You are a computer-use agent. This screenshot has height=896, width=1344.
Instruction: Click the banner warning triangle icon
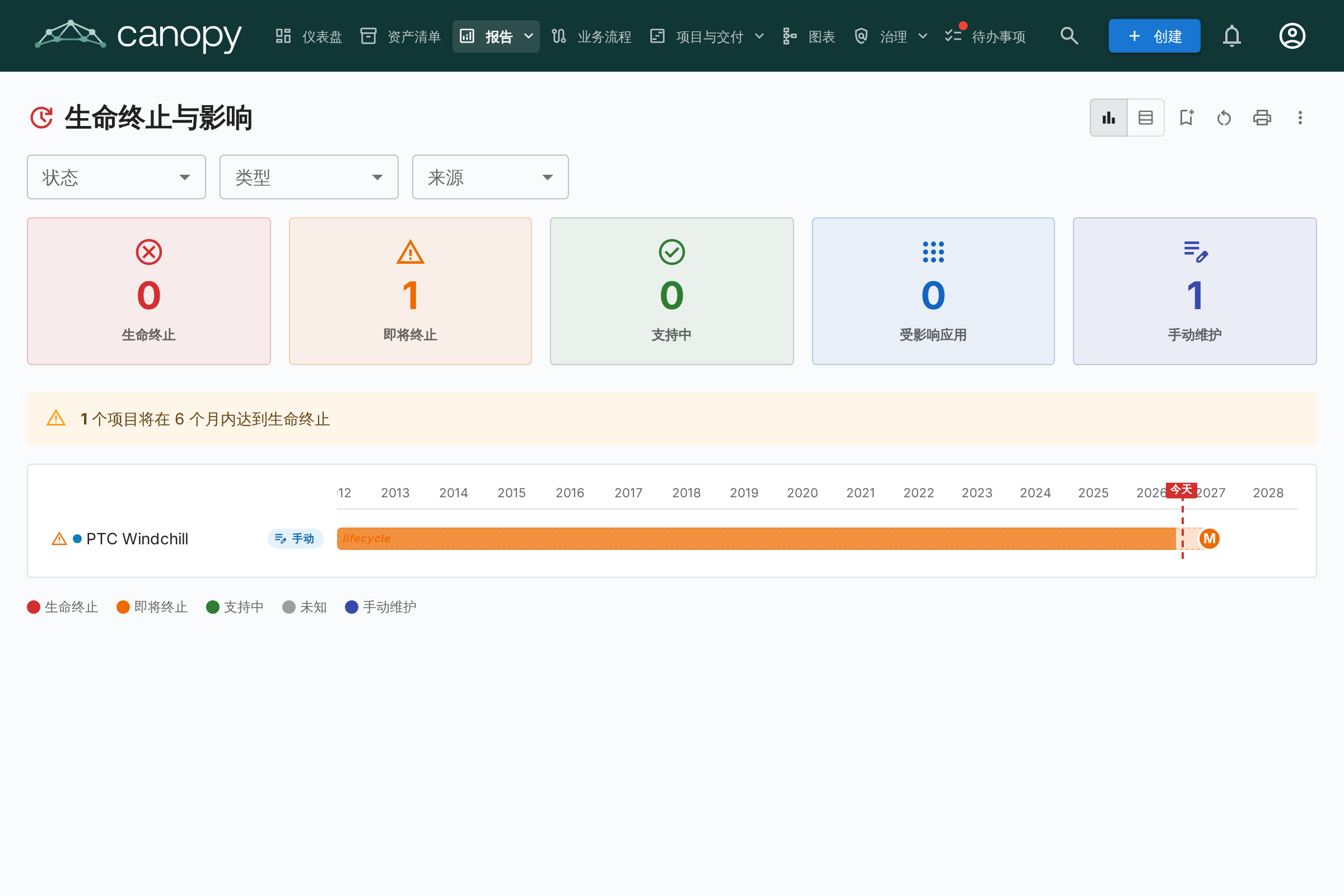point(56,418)
